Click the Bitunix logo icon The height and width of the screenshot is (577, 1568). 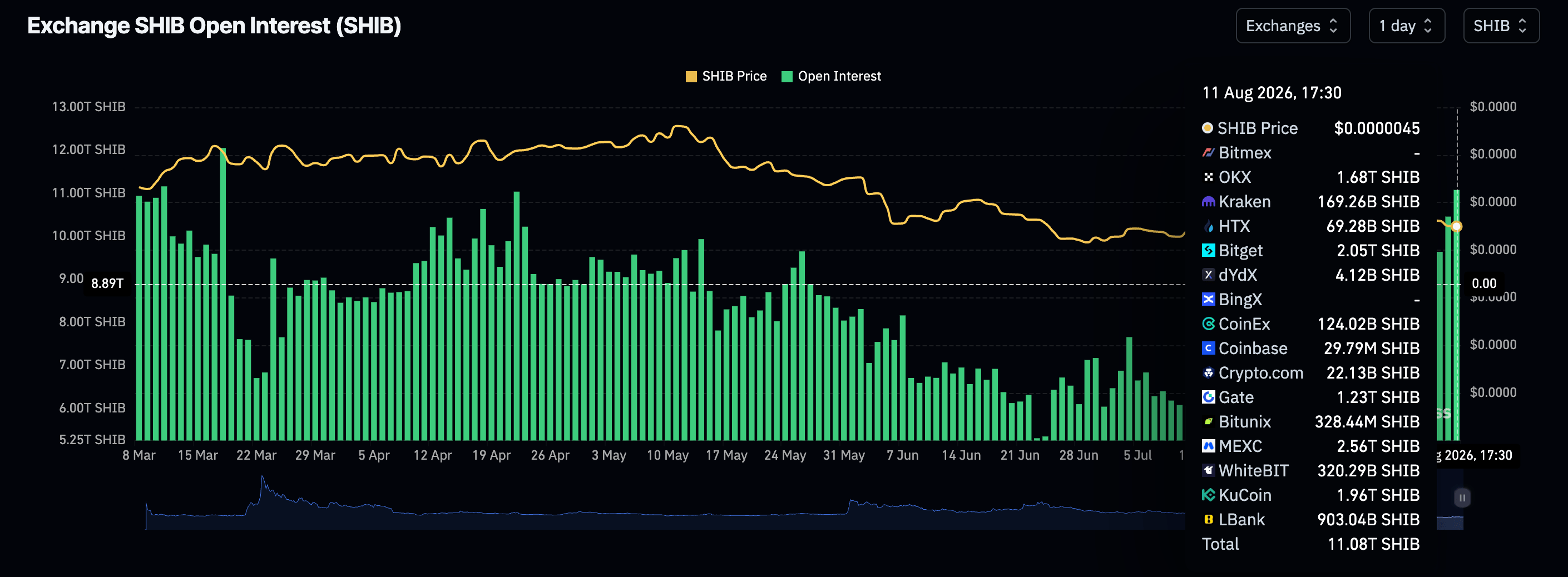pyautogui.click(x=1208, y=421)
